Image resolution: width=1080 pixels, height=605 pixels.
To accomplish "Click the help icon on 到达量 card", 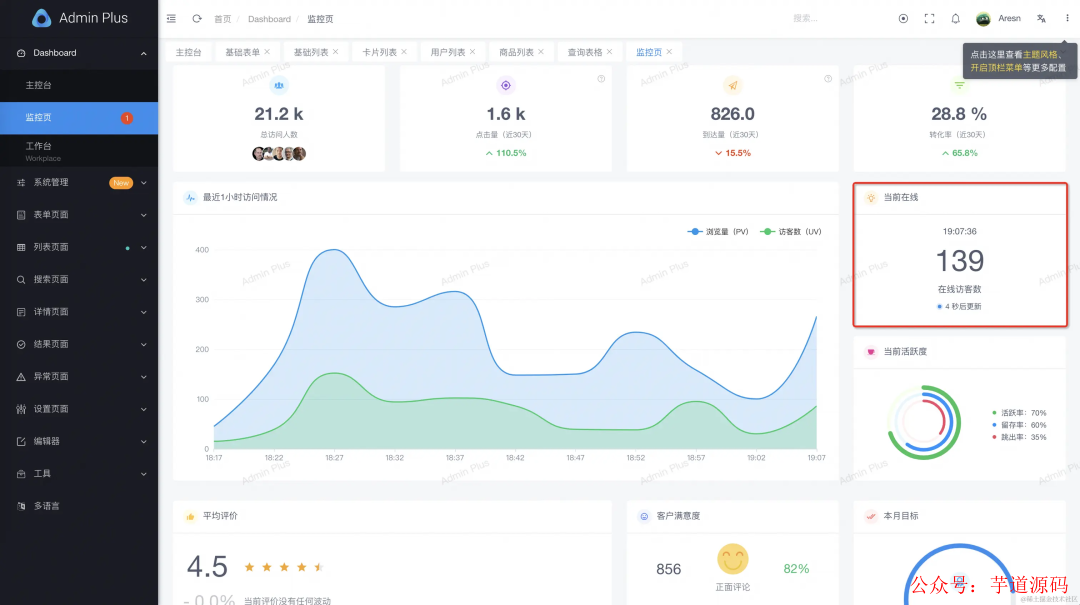I will pyautogui.click(x=828, y=79).
